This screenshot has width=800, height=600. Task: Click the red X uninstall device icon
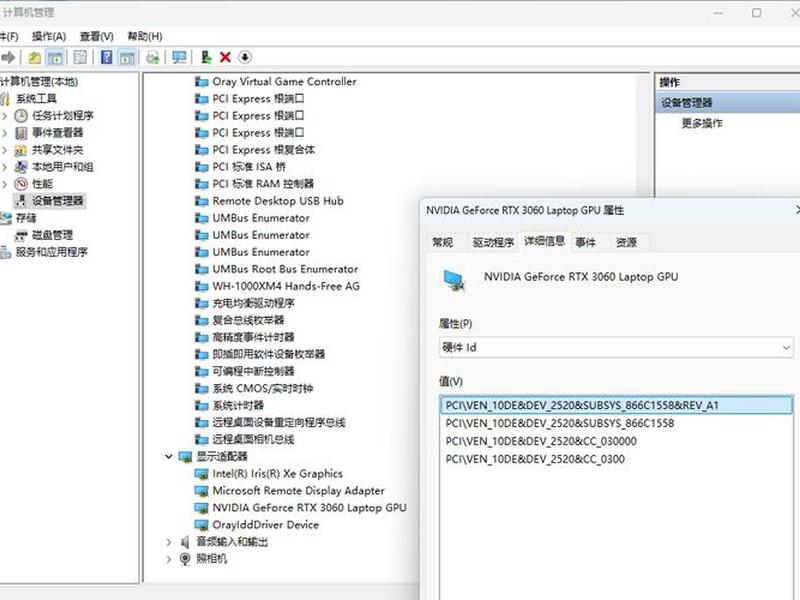pyautogui.click(x=225, y=57)
